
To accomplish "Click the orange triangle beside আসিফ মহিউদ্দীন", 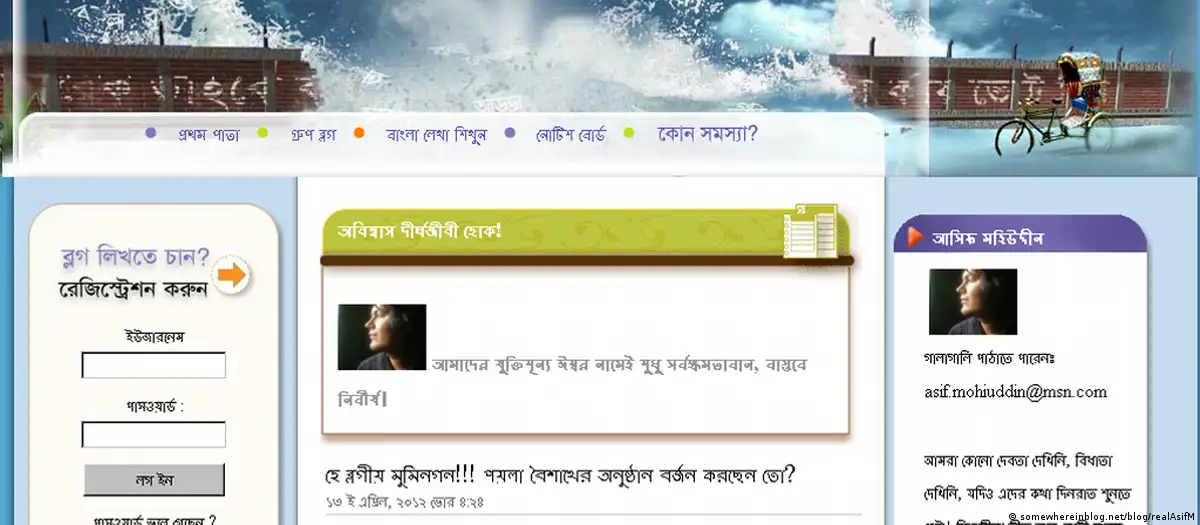I will (914, 237).
